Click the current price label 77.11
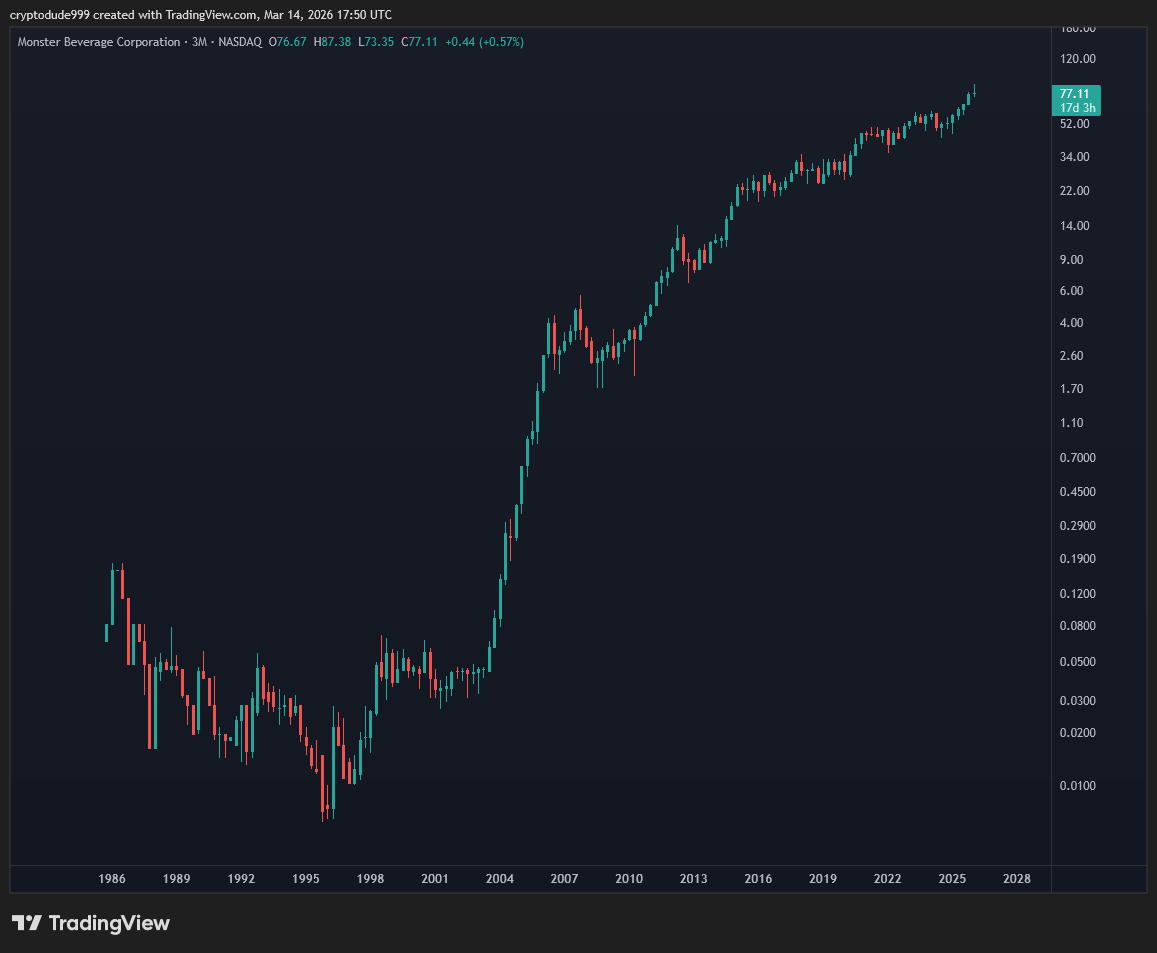The height and width of the screenshot is (953, 1157). 1075,94
